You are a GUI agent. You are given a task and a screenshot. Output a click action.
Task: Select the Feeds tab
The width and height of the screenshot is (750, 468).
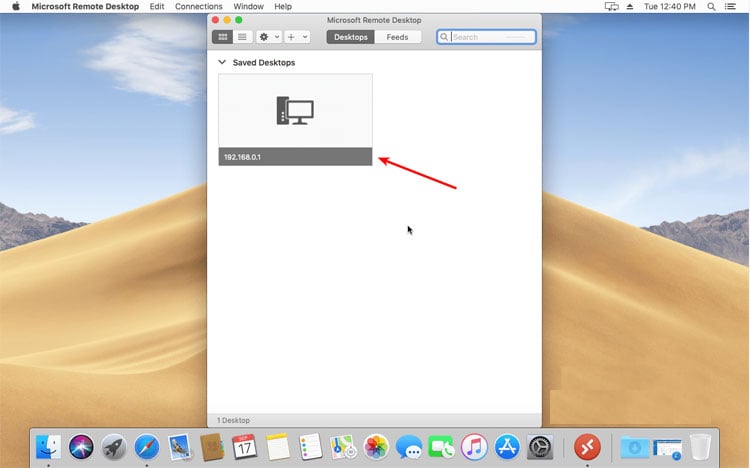pyautogui.click(x=397, y=37)
